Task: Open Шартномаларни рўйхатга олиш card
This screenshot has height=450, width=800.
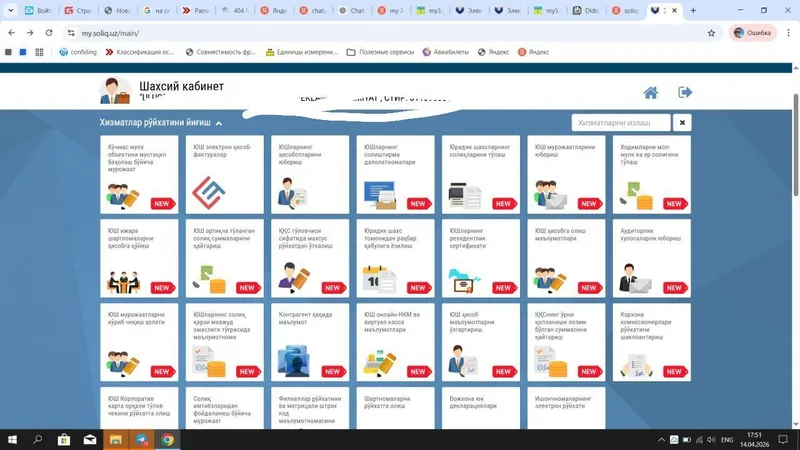Action: click(395, 408)
